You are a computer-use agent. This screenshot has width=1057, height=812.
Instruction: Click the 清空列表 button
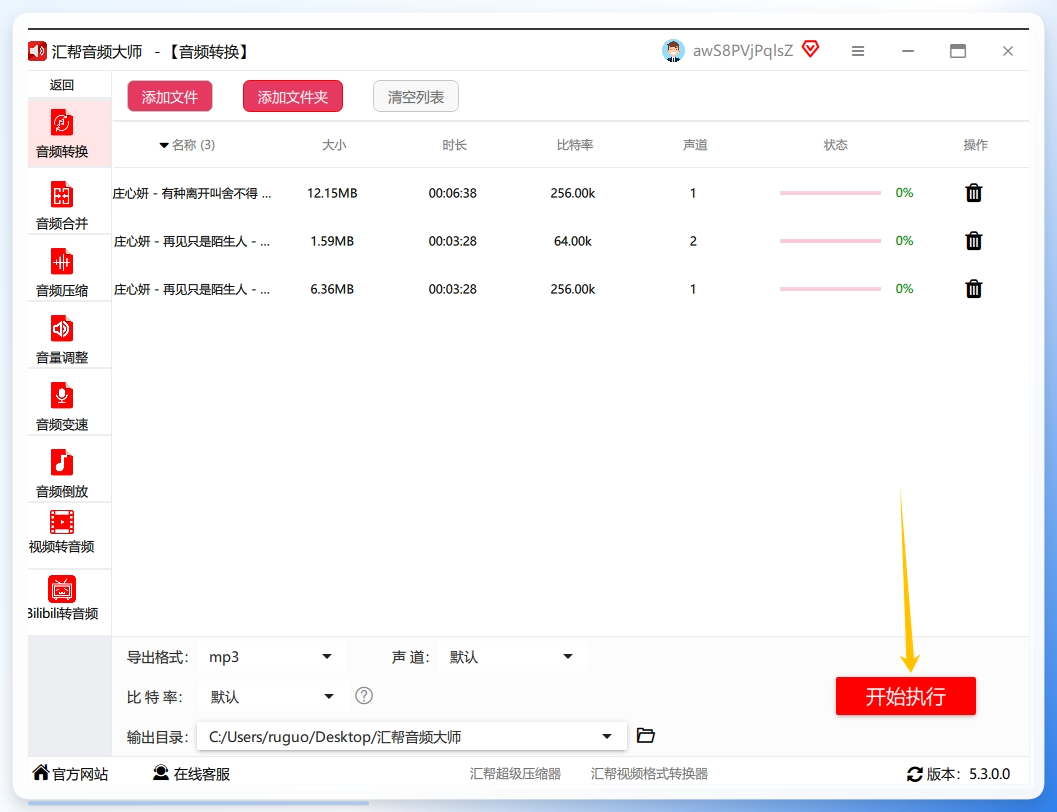pos(416,96)
